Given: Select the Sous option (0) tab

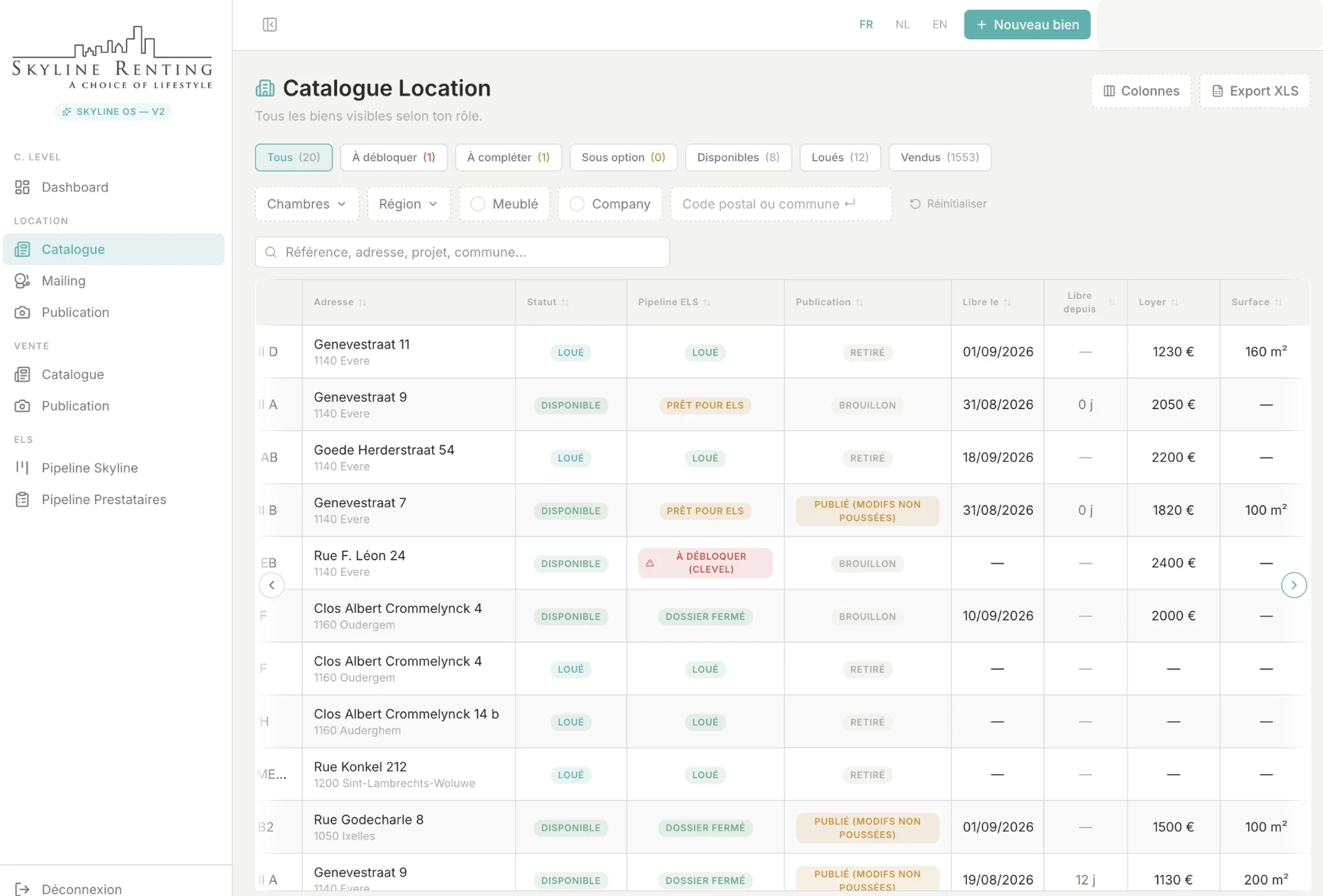Looking at the screenshot, I should click(623, 157).
